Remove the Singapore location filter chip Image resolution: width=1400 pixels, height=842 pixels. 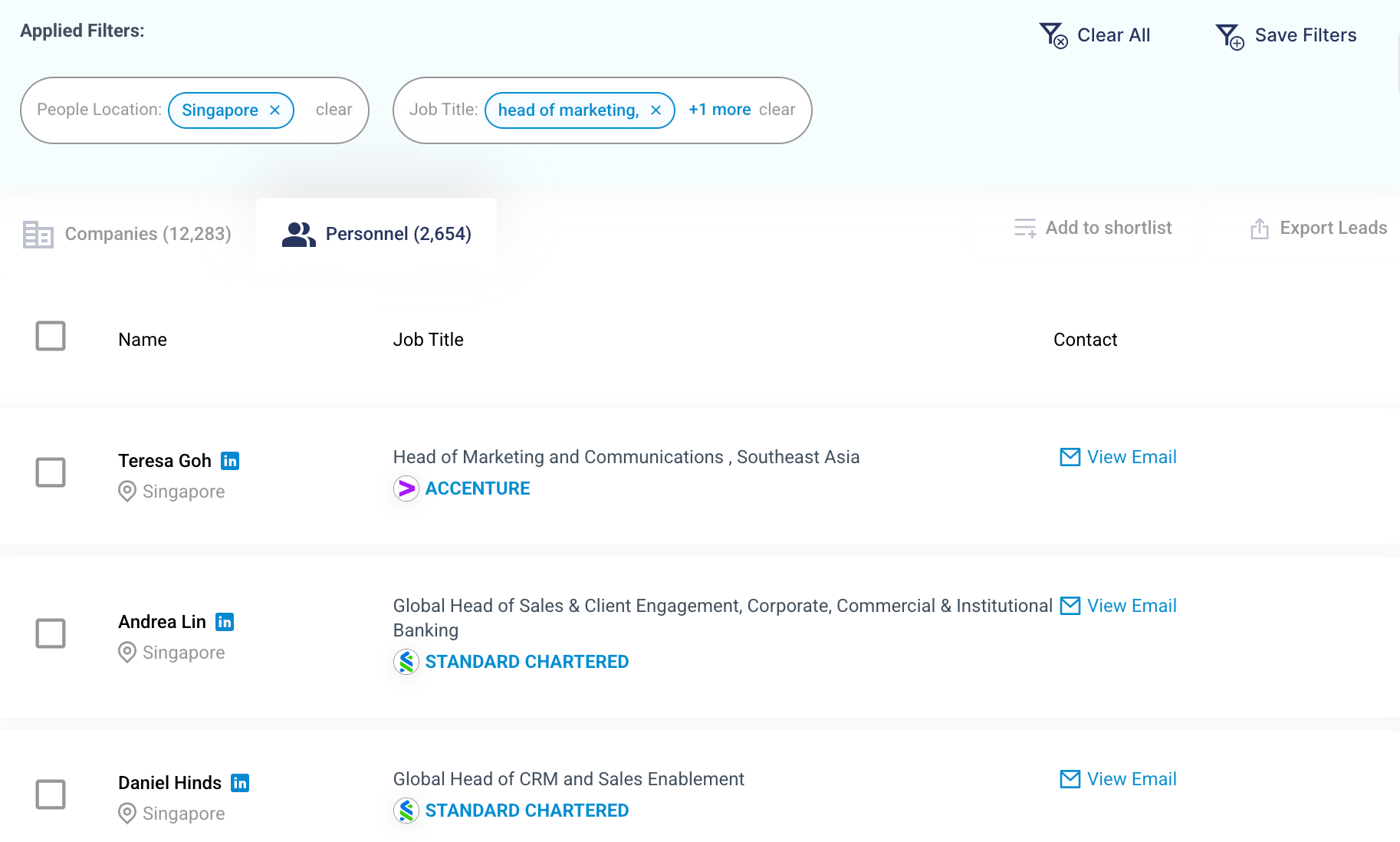275,110
